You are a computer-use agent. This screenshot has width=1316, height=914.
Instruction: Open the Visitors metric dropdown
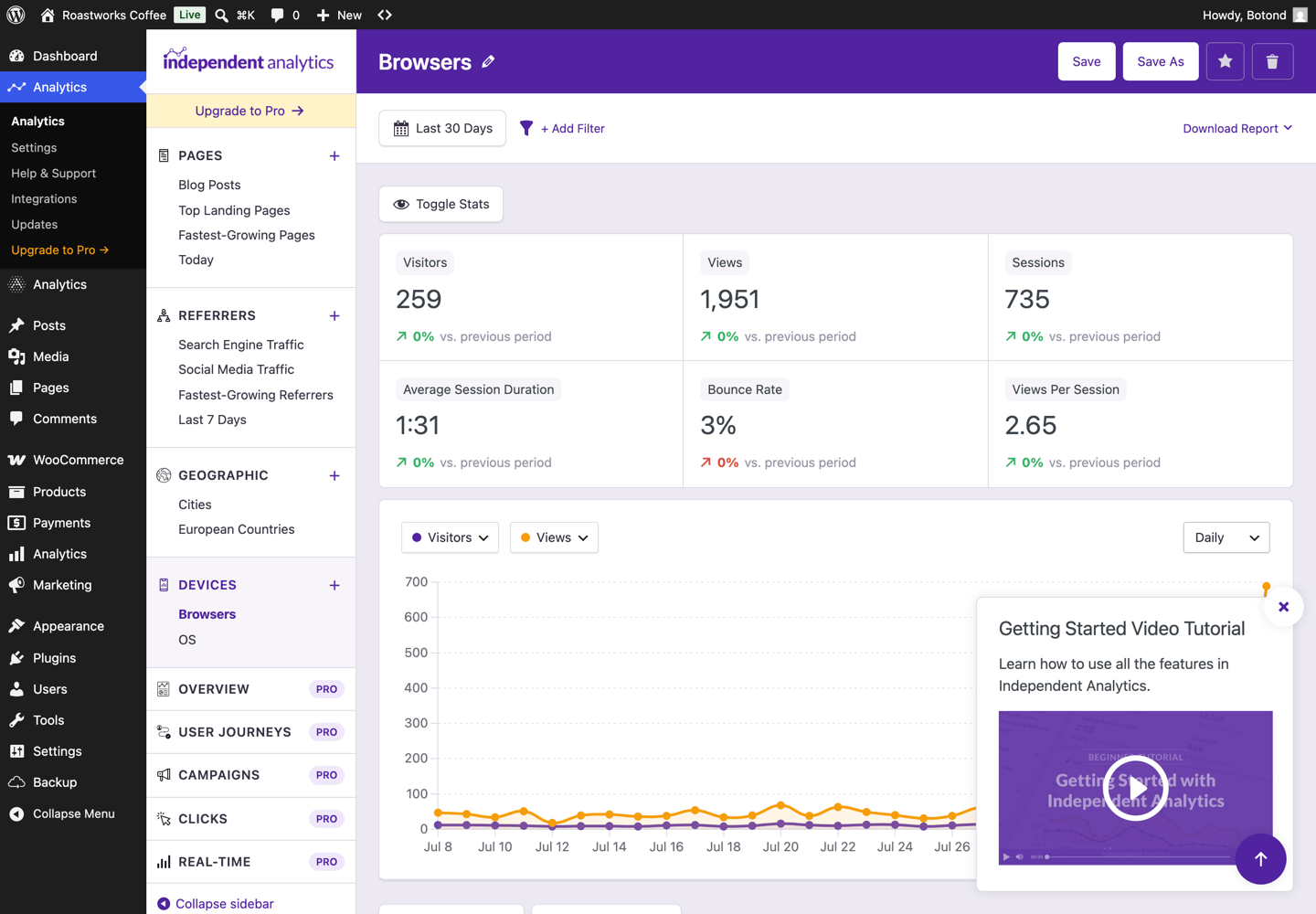[x=451, y=537]
